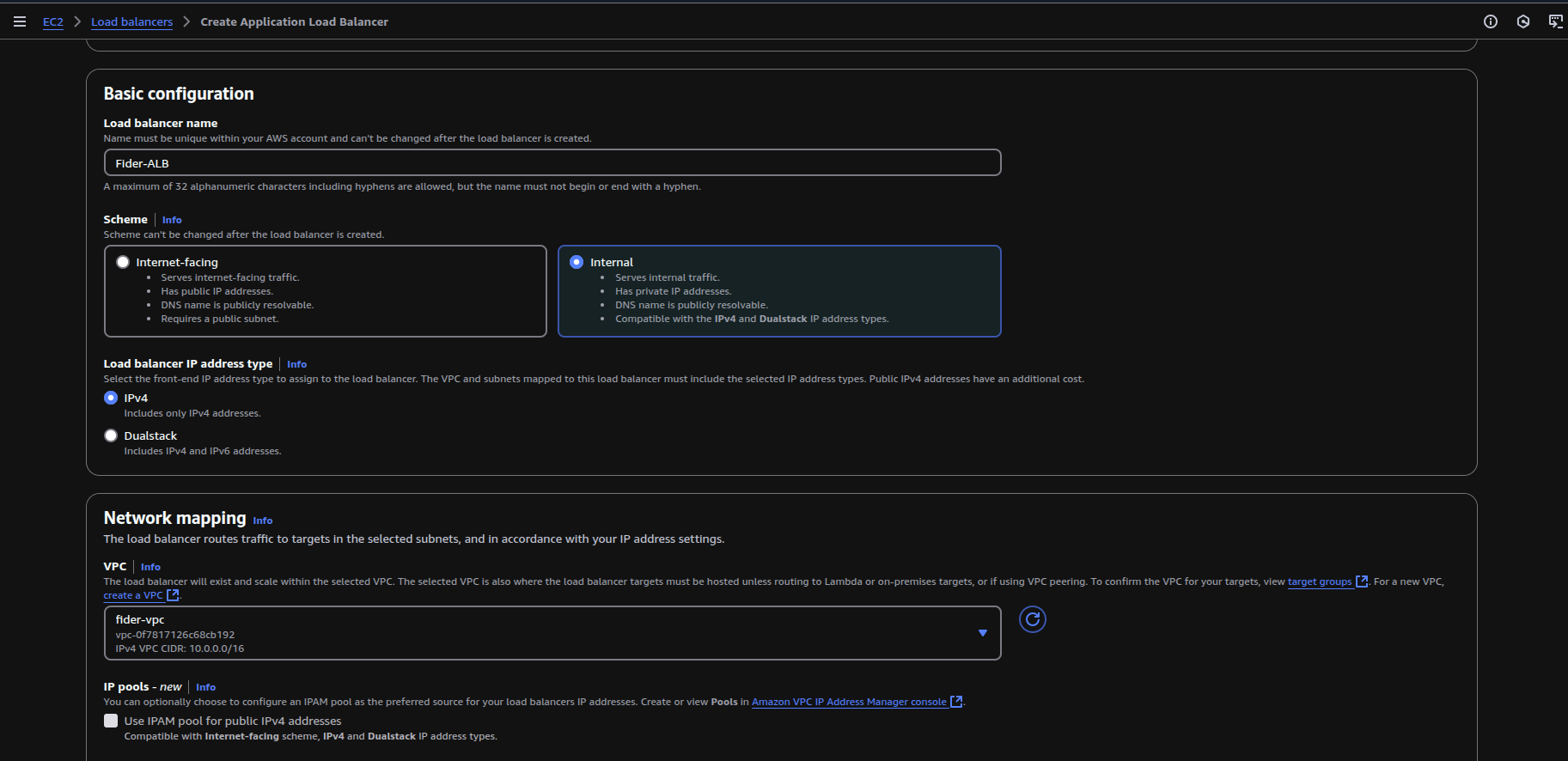The height and width of the screenshot is (761, 1568).
Task: Open the create a VPC link
Action: click(133, 595)
